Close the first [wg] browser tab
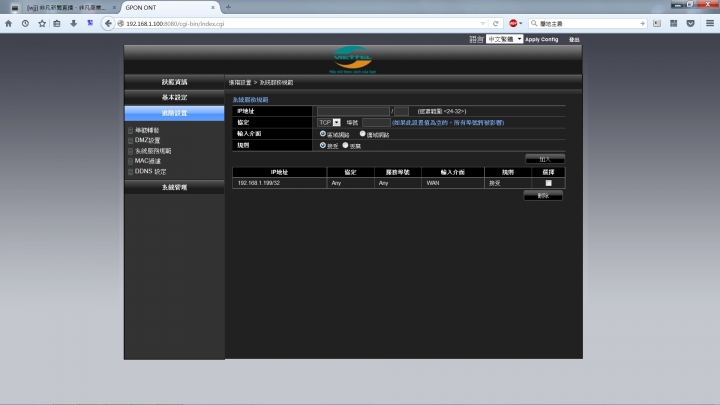 point(114,7)
